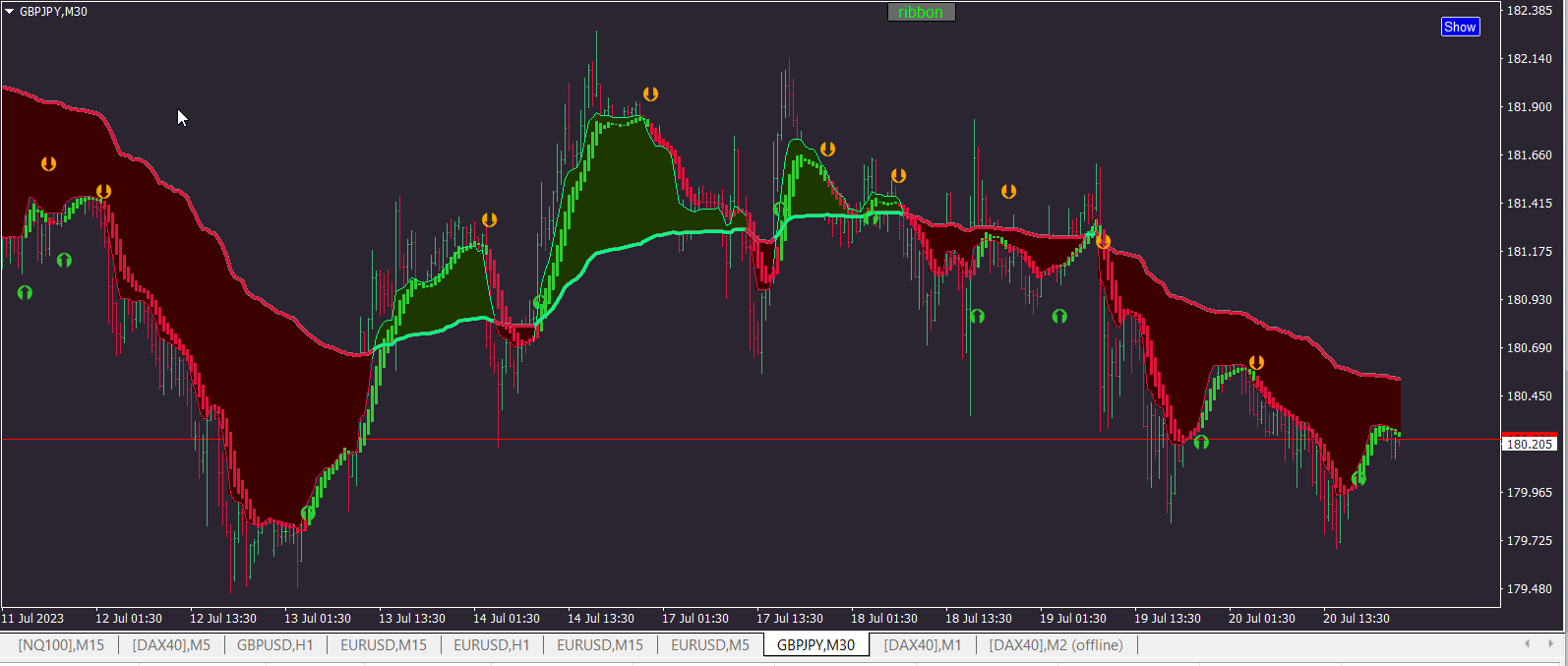Open EURUSD,M15 tab next to EURUSD,M5
The height and width of the screenshot is (666, 1568).
tap(600, 645)
